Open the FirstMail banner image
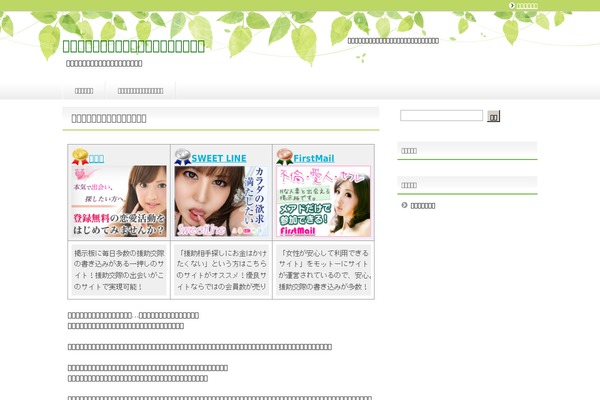 tap(323, 201)
